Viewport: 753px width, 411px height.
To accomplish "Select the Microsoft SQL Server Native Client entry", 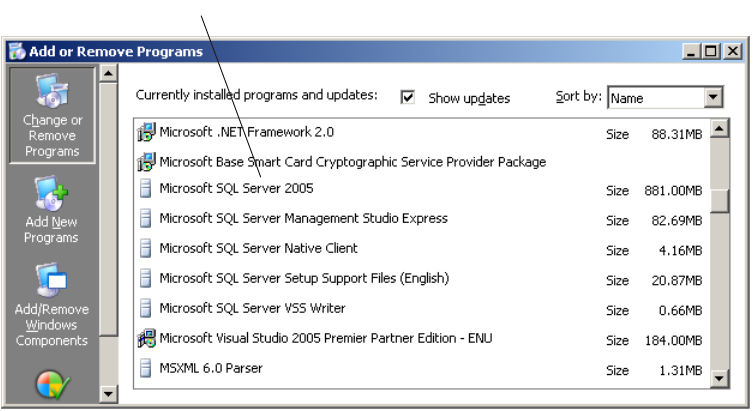I will coord(258,249).
